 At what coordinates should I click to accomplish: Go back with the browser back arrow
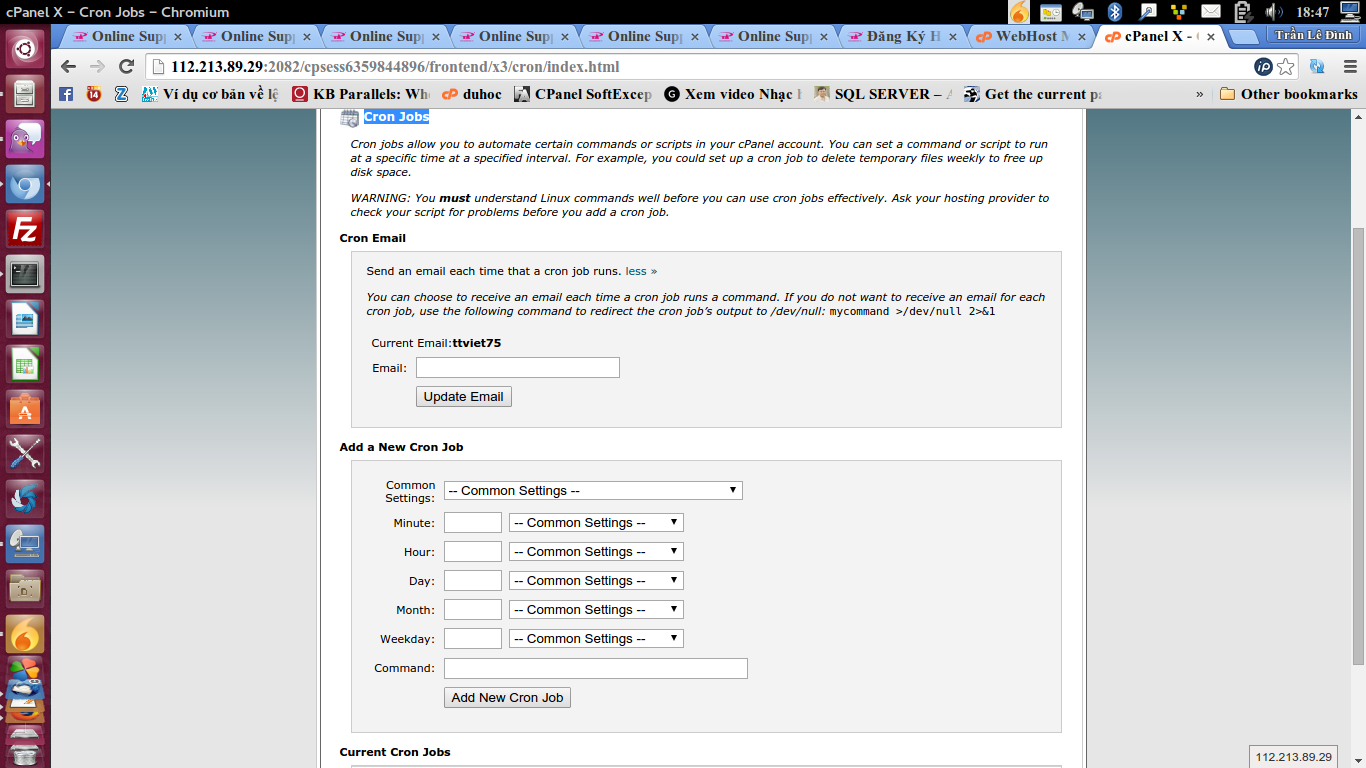69,67
